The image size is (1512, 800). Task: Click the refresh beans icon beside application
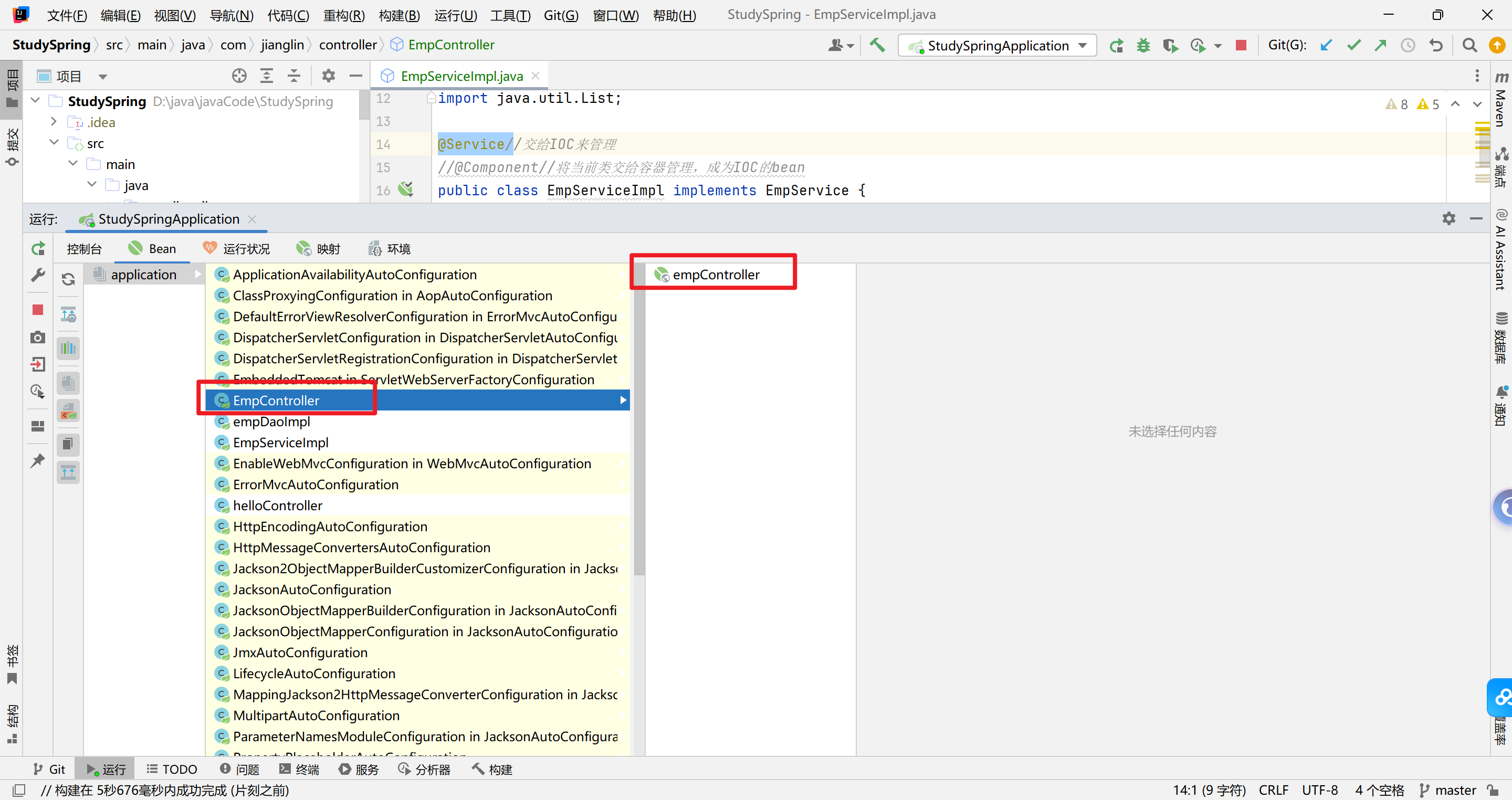click(68, 279)
